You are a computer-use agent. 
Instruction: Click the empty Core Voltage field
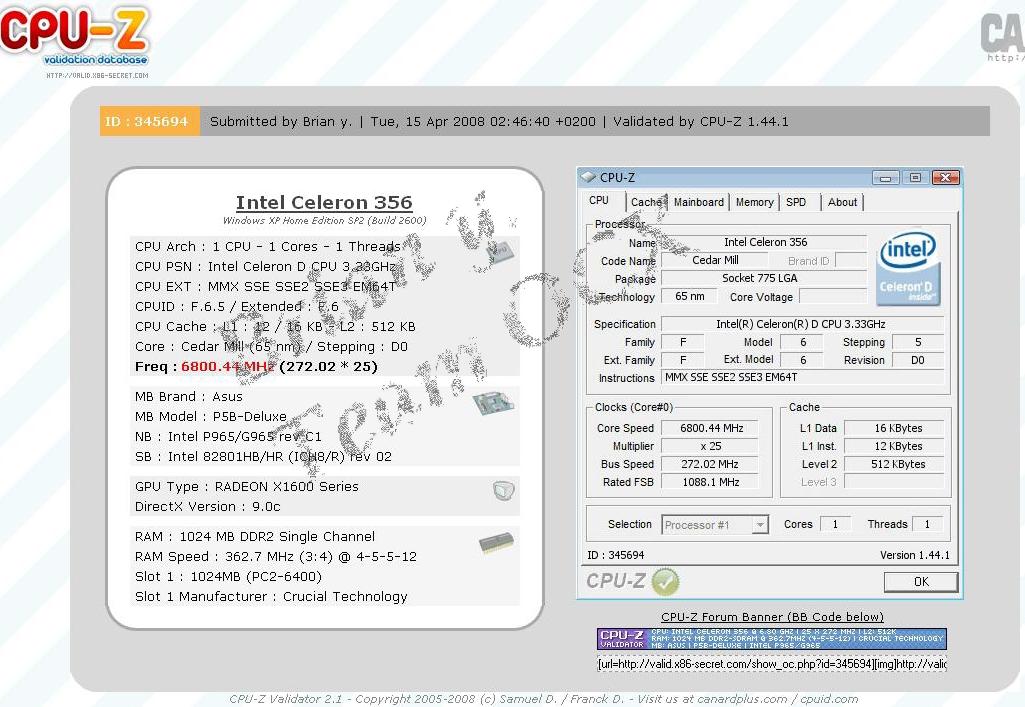[833, 297]
